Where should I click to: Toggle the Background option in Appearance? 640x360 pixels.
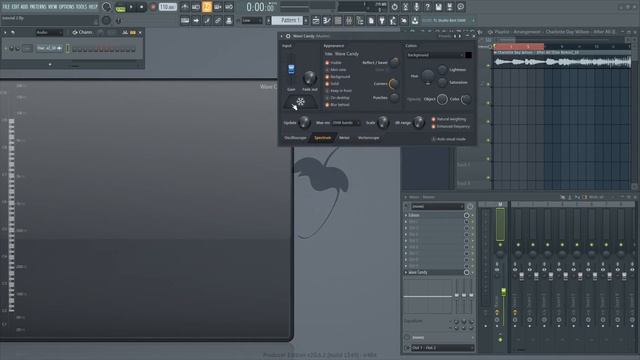[x=338, y=77]
